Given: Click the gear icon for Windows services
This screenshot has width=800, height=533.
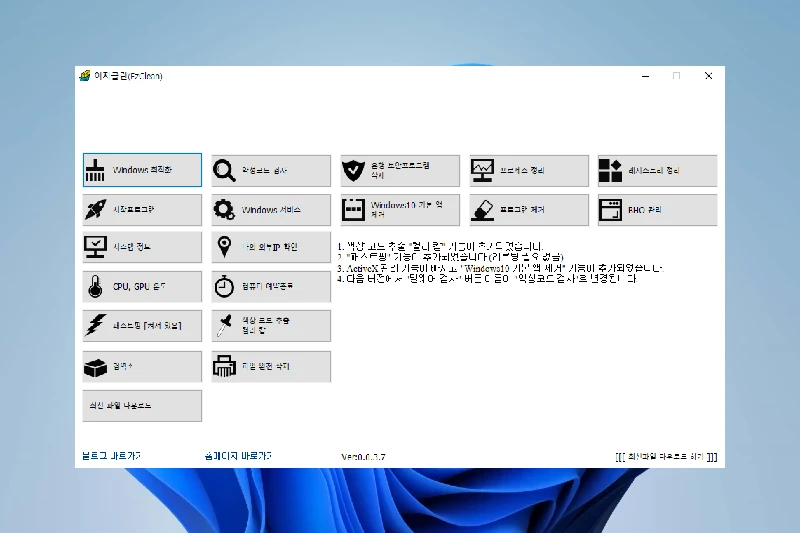Looking at the screenshot, I should pos(225,210).
